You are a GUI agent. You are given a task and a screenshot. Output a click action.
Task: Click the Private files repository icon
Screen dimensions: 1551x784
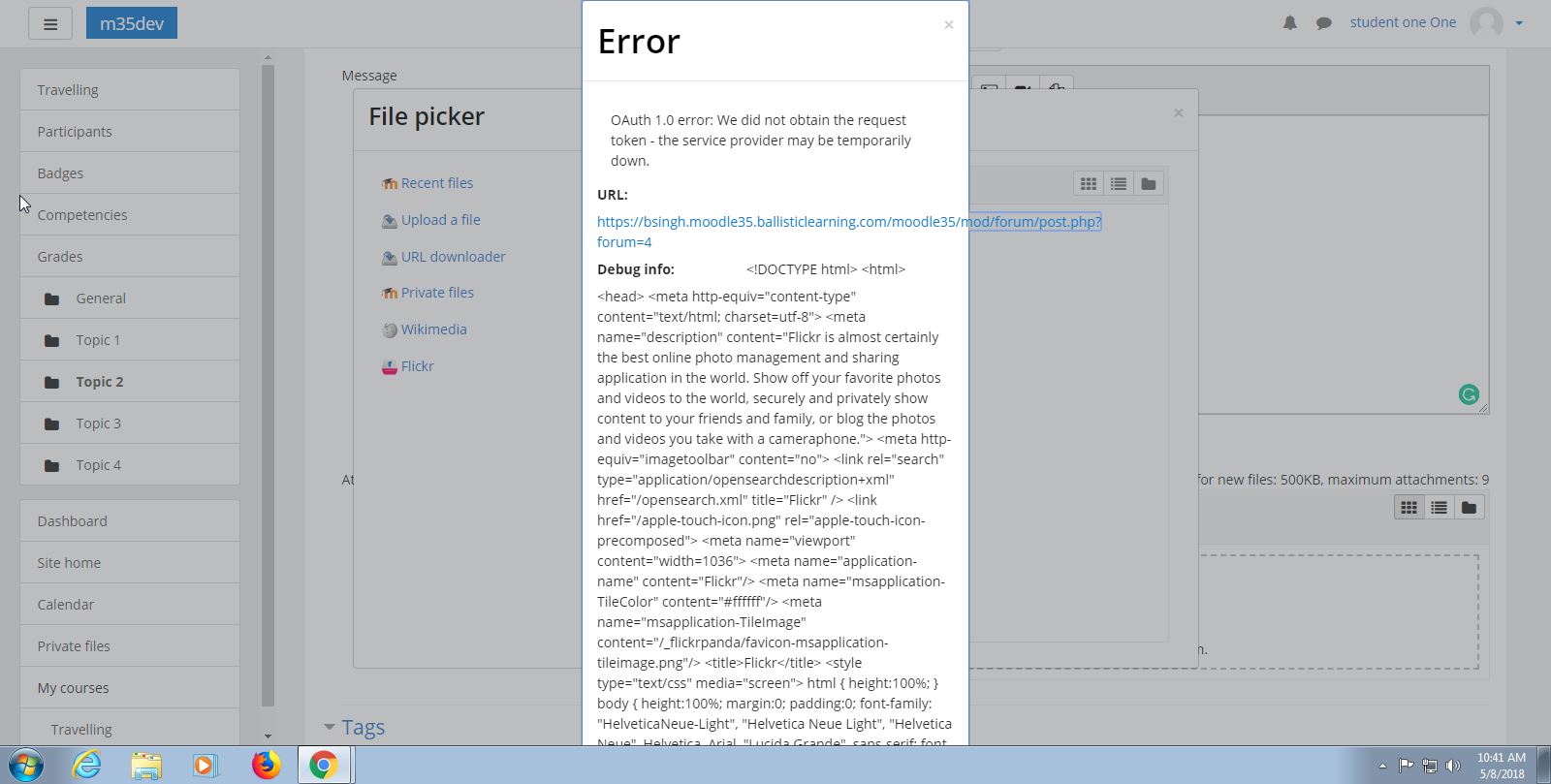390,293
